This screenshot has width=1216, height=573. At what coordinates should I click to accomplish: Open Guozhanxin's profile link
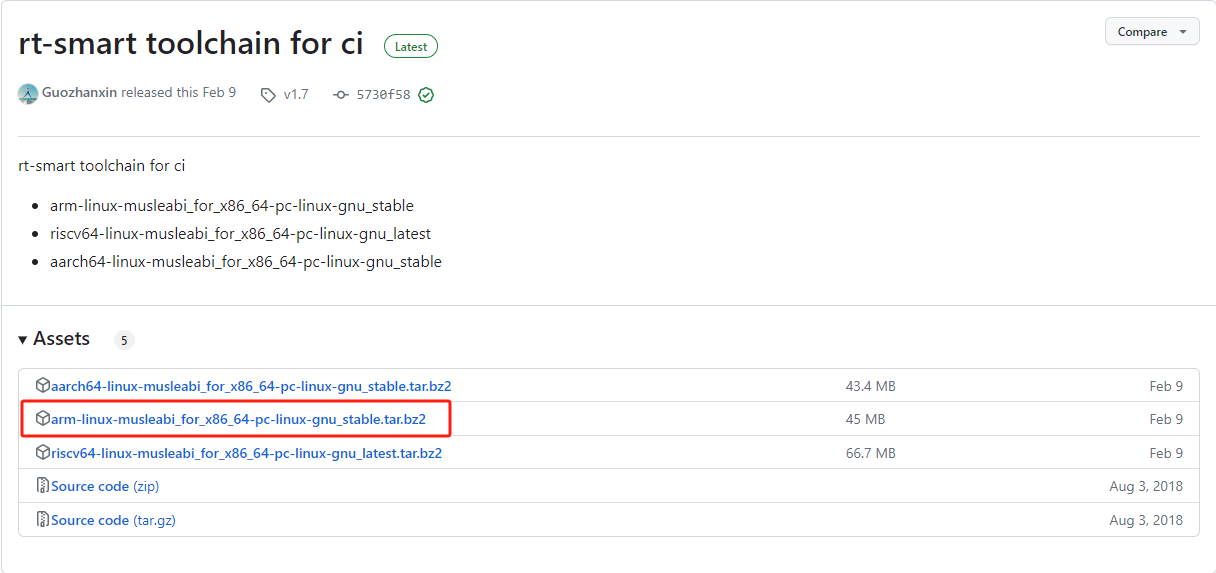point(79,93)
